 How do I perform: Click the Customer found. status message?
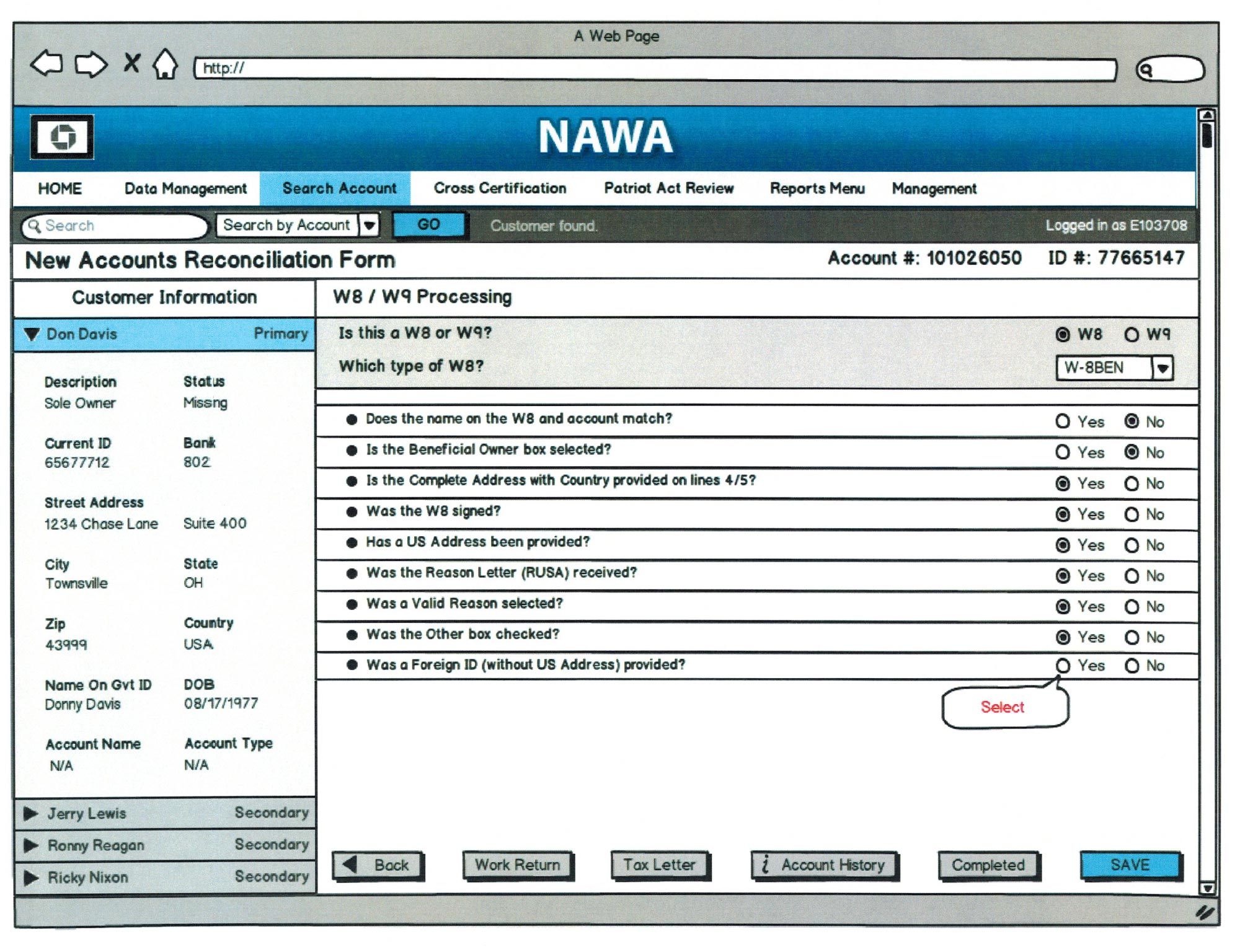pos(544,226)
